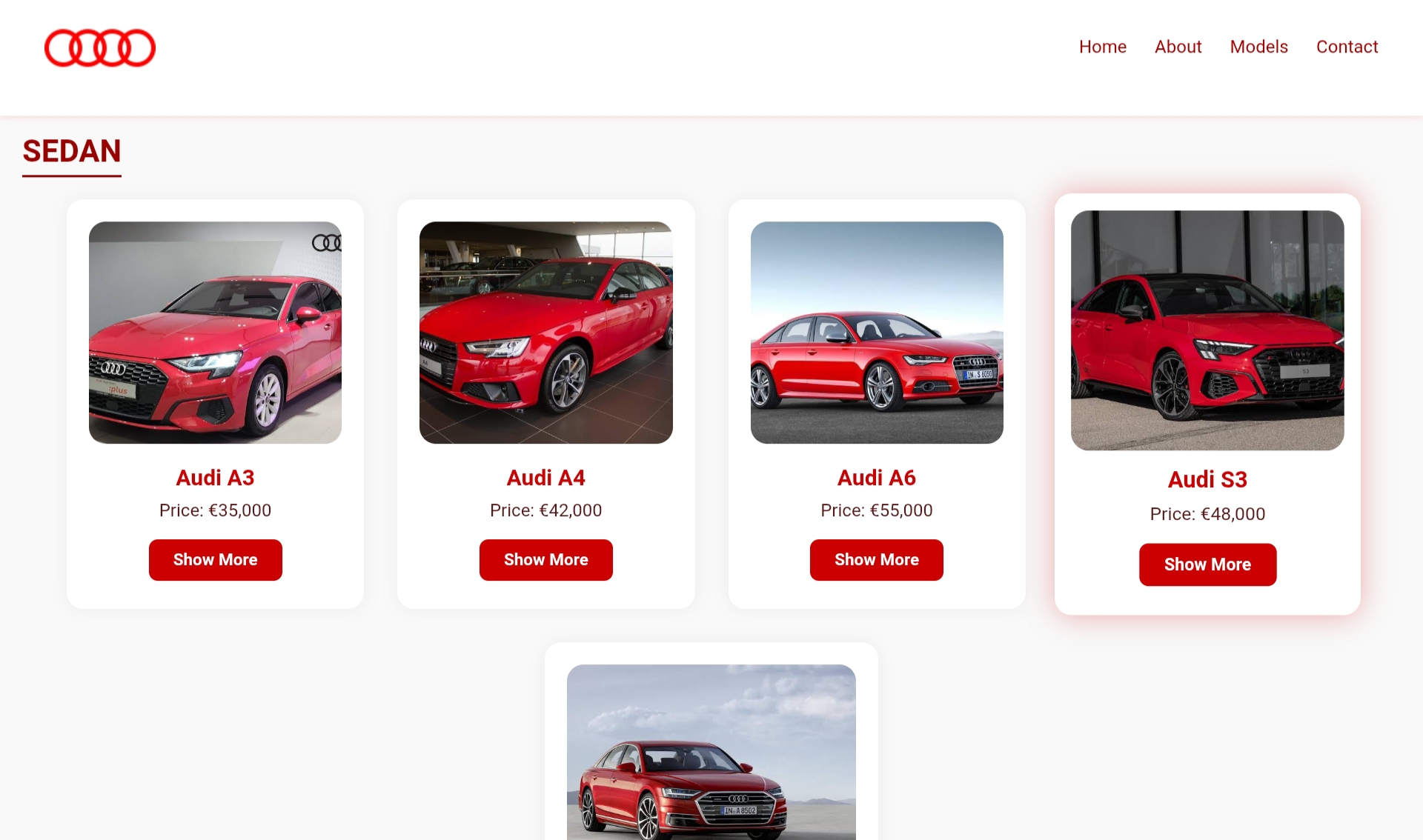Viewport: 1423px width, 840px height.
Task: Click Show More under Audi A3
Action: pyautogui.click(x=215, y=560)
